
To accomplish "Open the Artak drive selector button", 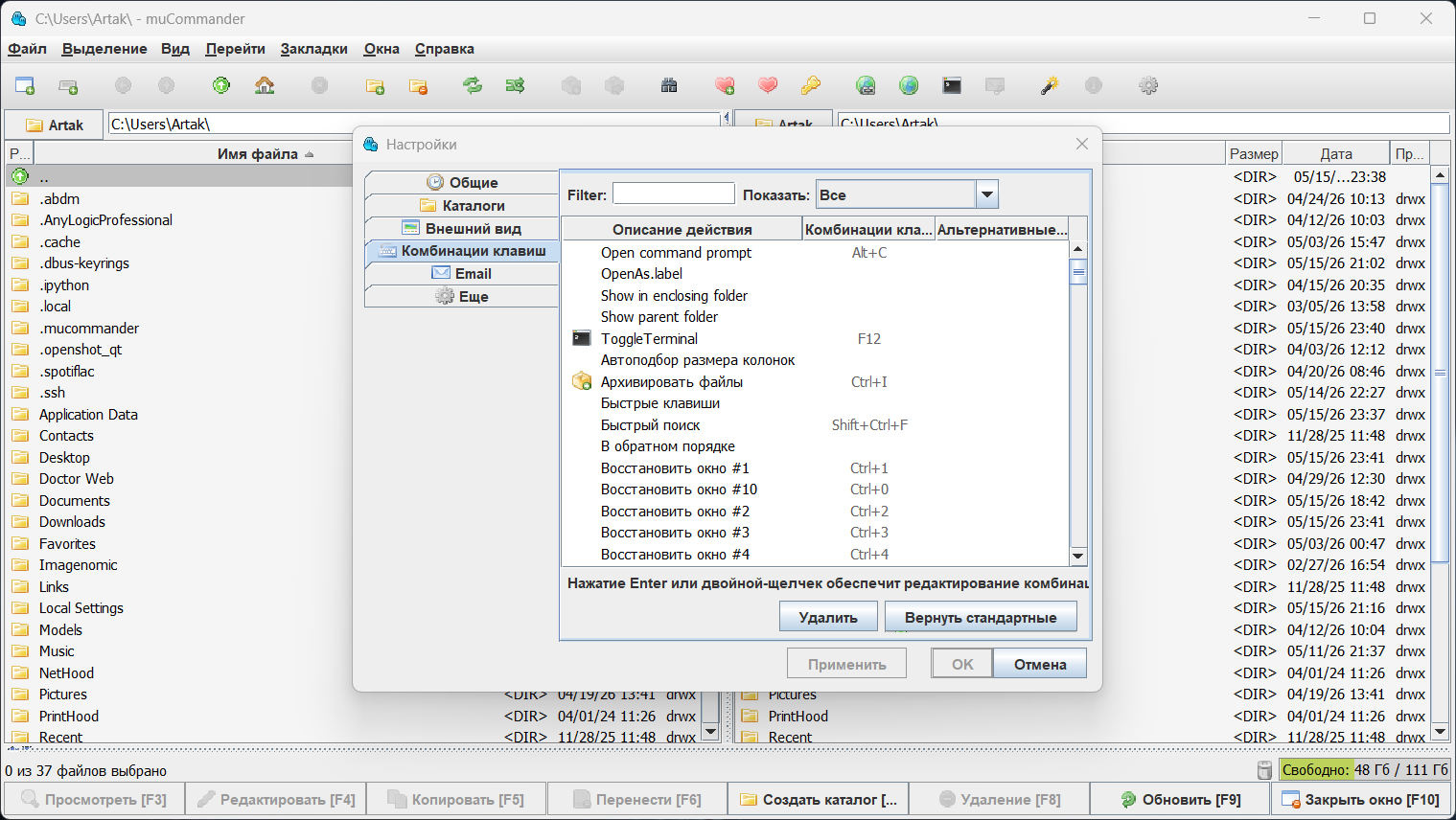I will click(54, 125).
